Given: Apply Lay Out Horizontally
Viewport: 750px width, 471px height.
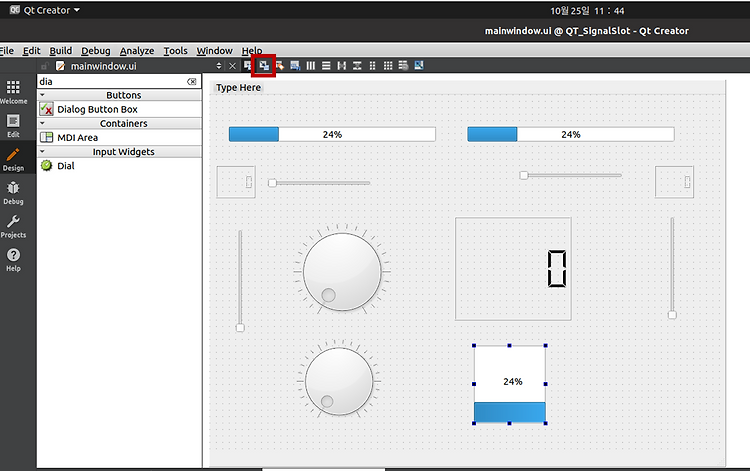Looking at the screenshot, I should (x=311, y=66).
